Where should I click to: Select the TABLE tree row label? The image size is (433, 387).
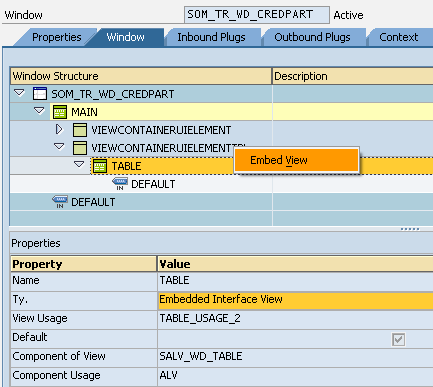coord(126,166)
